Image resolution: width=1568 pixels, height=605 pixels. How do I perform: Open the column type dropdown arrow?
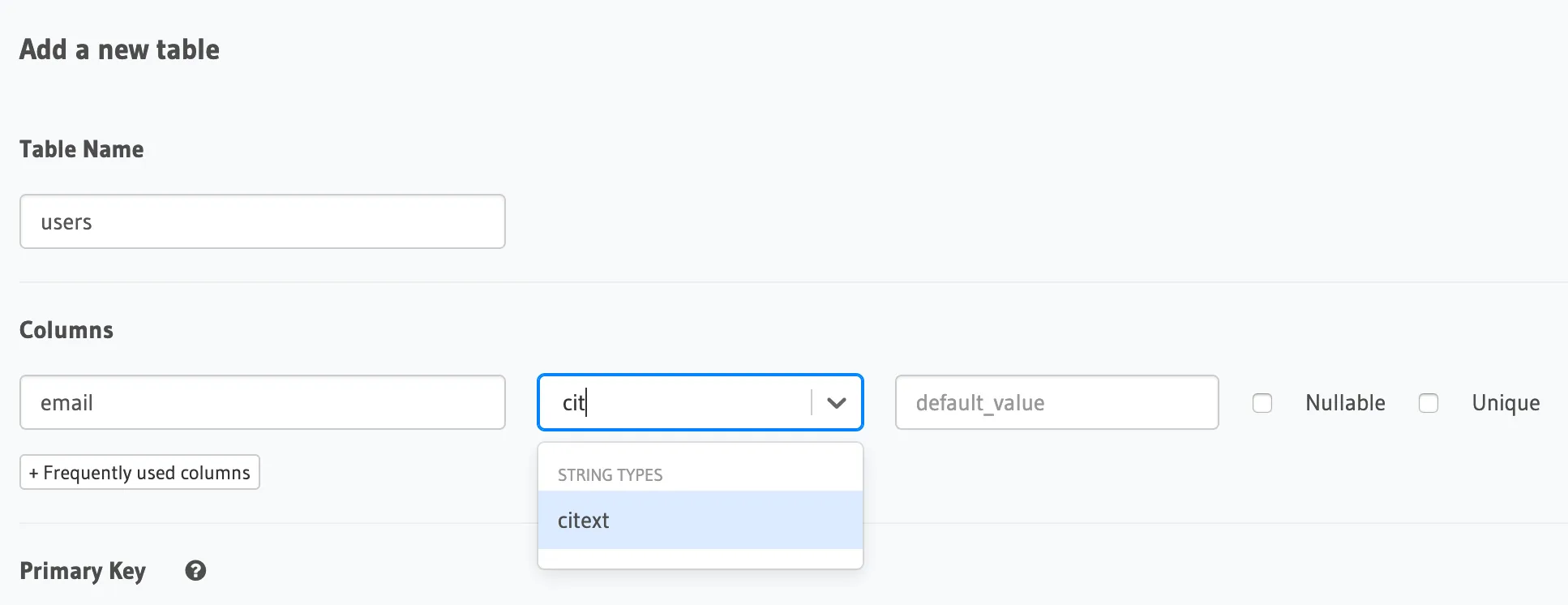point(837,402)
